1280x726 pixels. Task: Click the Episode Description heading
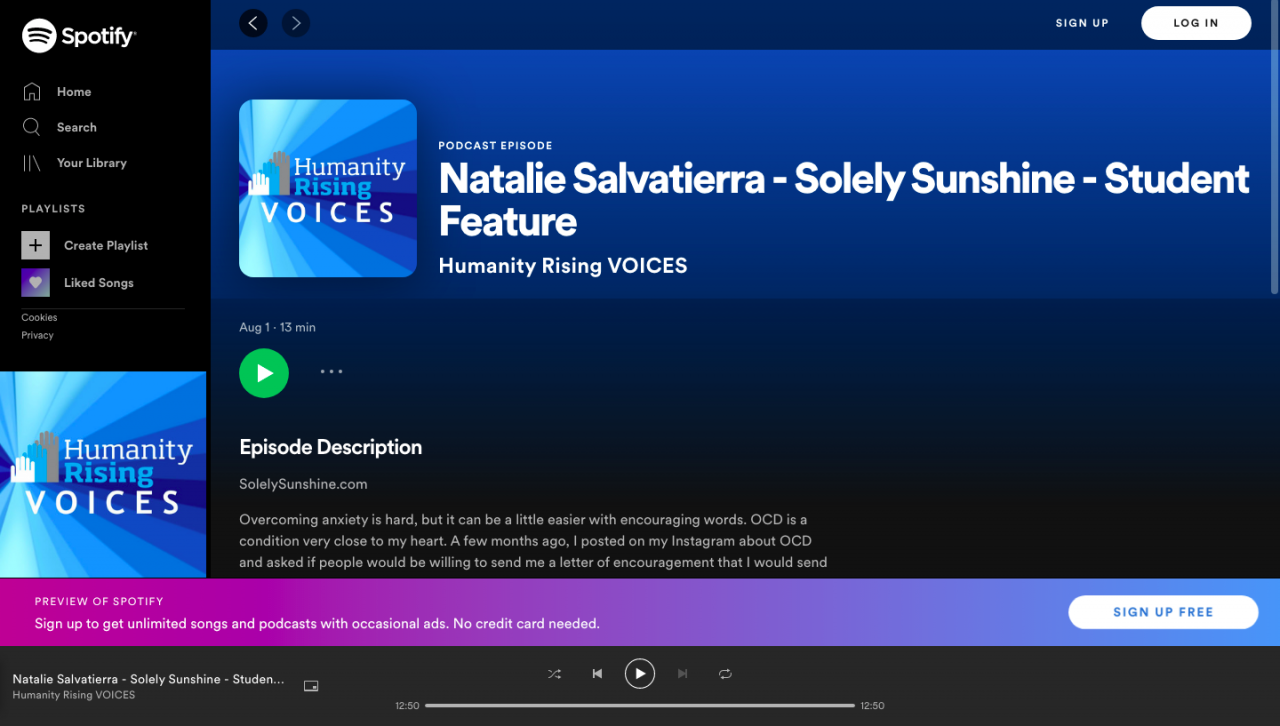coord(331,447)
